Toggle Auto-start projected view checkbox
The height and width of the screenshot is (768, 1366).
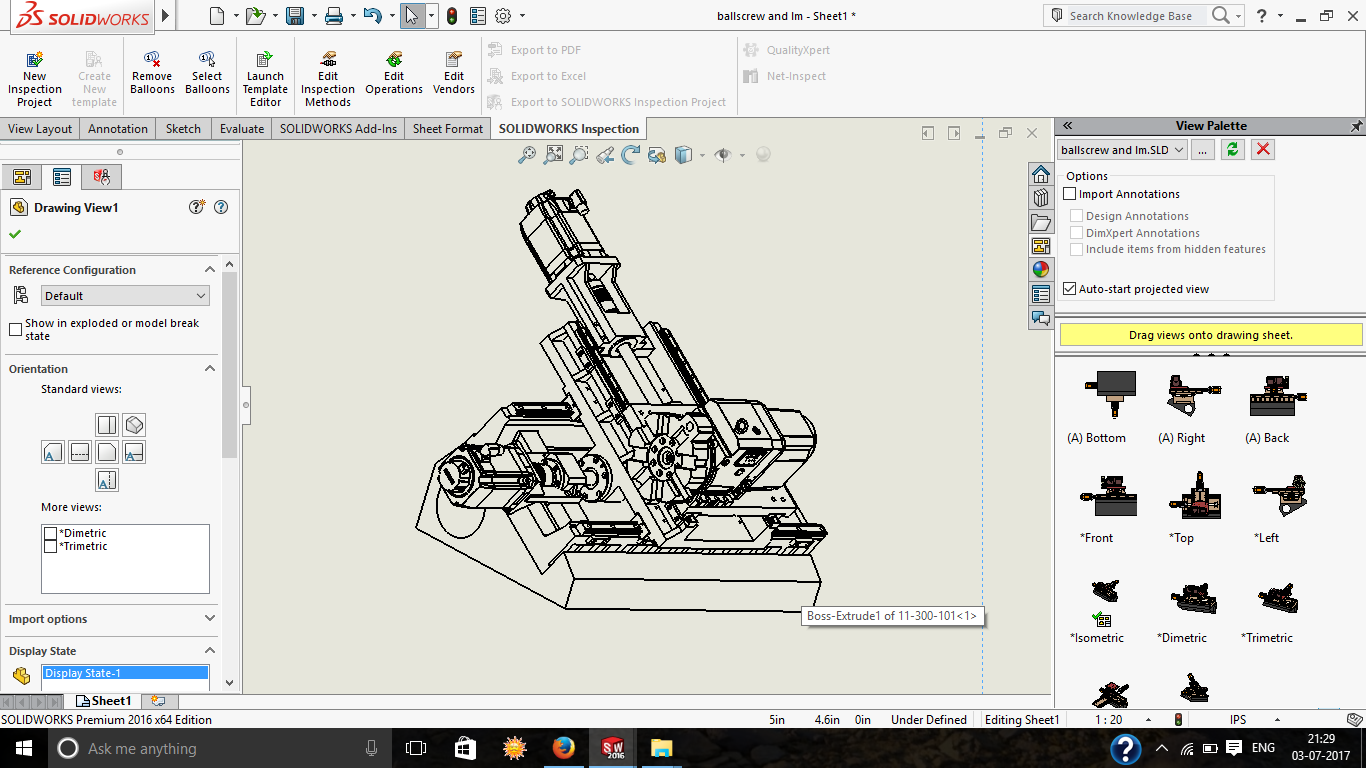[x=1070, y=289]
